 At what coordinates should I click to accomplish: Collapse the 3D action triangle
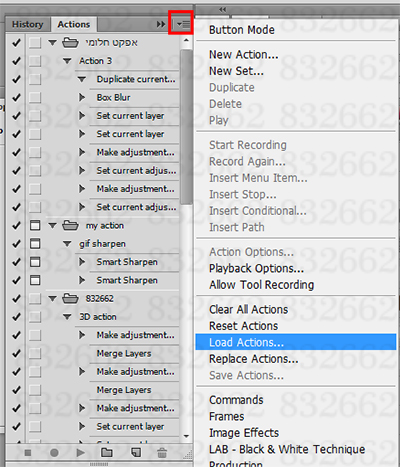point(67,317)
